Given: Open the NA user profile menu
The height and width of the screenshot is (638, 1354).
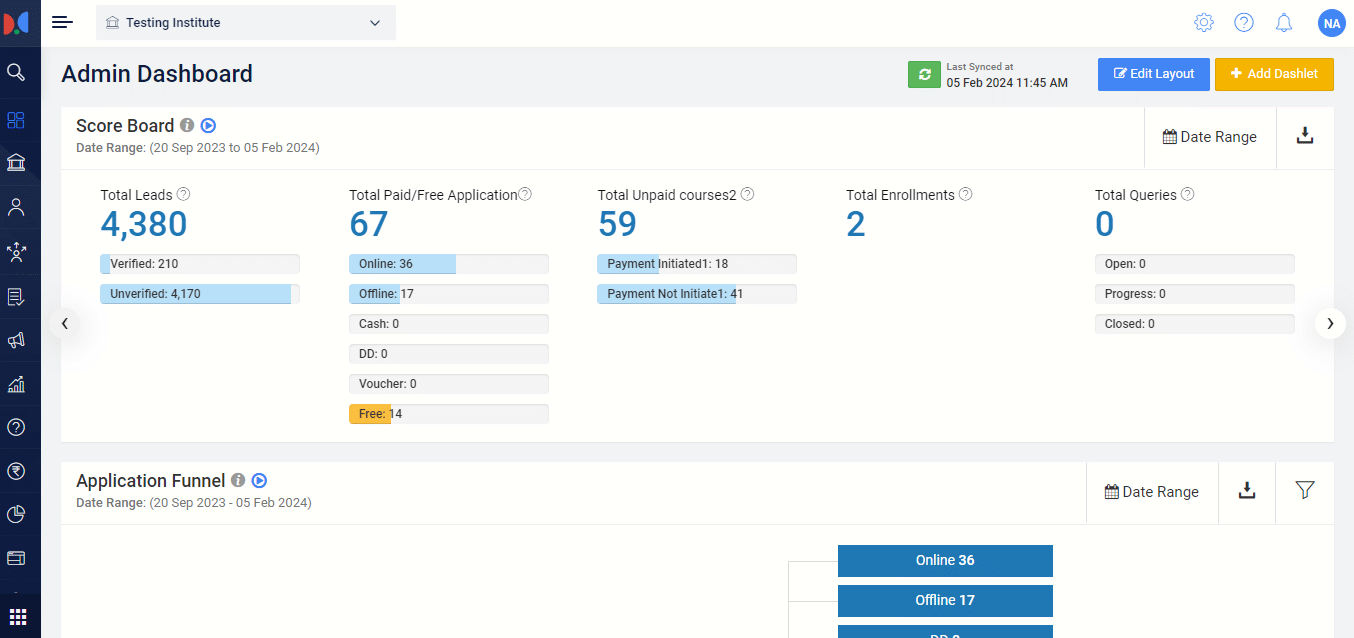Looking at the screenshot, I should point(1331,22).
